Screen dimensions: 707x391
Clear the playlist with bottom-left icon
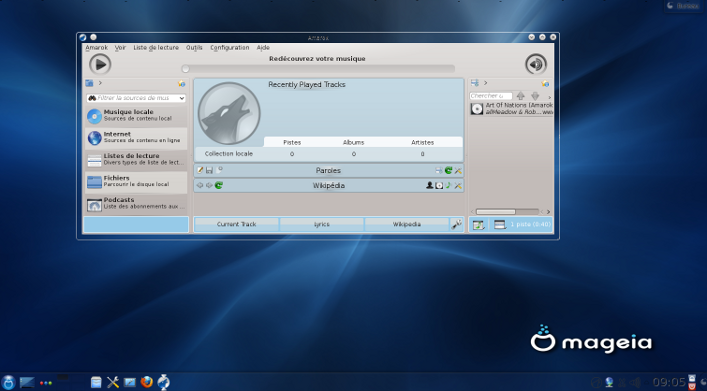[x=478, y=225]
